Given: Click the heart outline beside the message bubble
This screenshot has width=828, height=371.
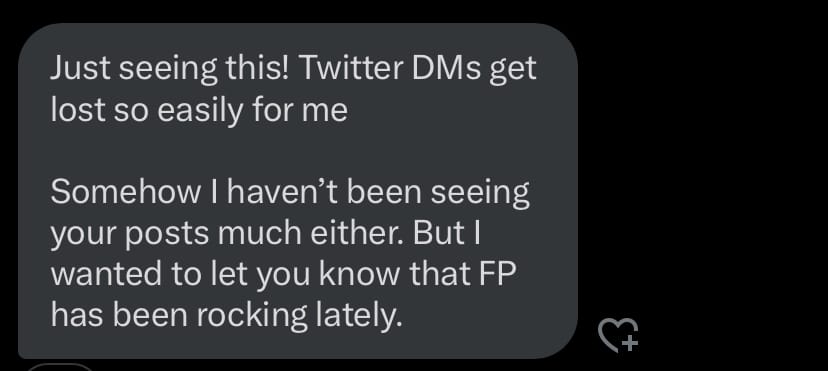Looking at the screenshot, I should [618, 335].
